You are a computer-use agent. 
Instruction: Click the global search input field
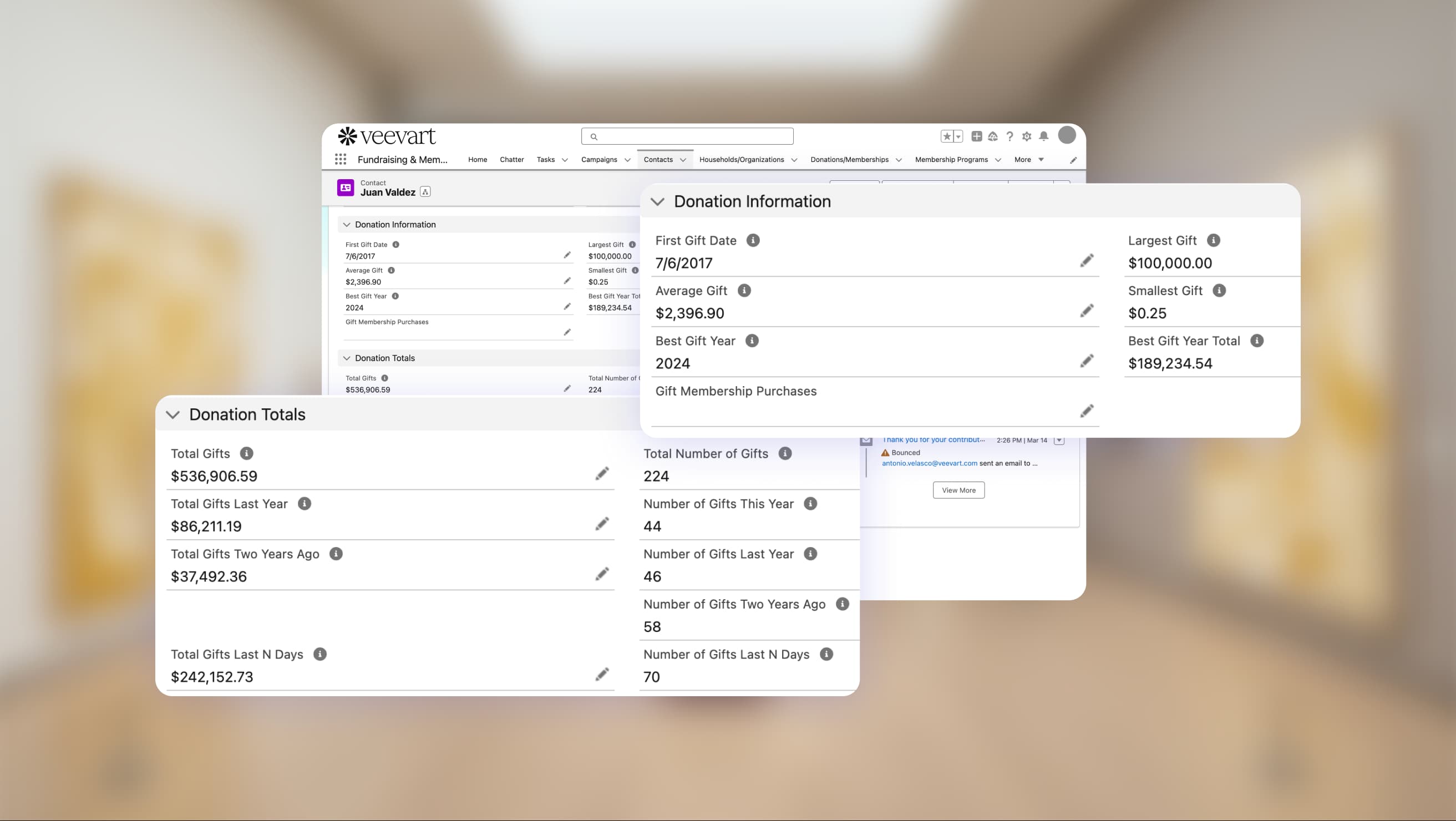click(687, 136)
